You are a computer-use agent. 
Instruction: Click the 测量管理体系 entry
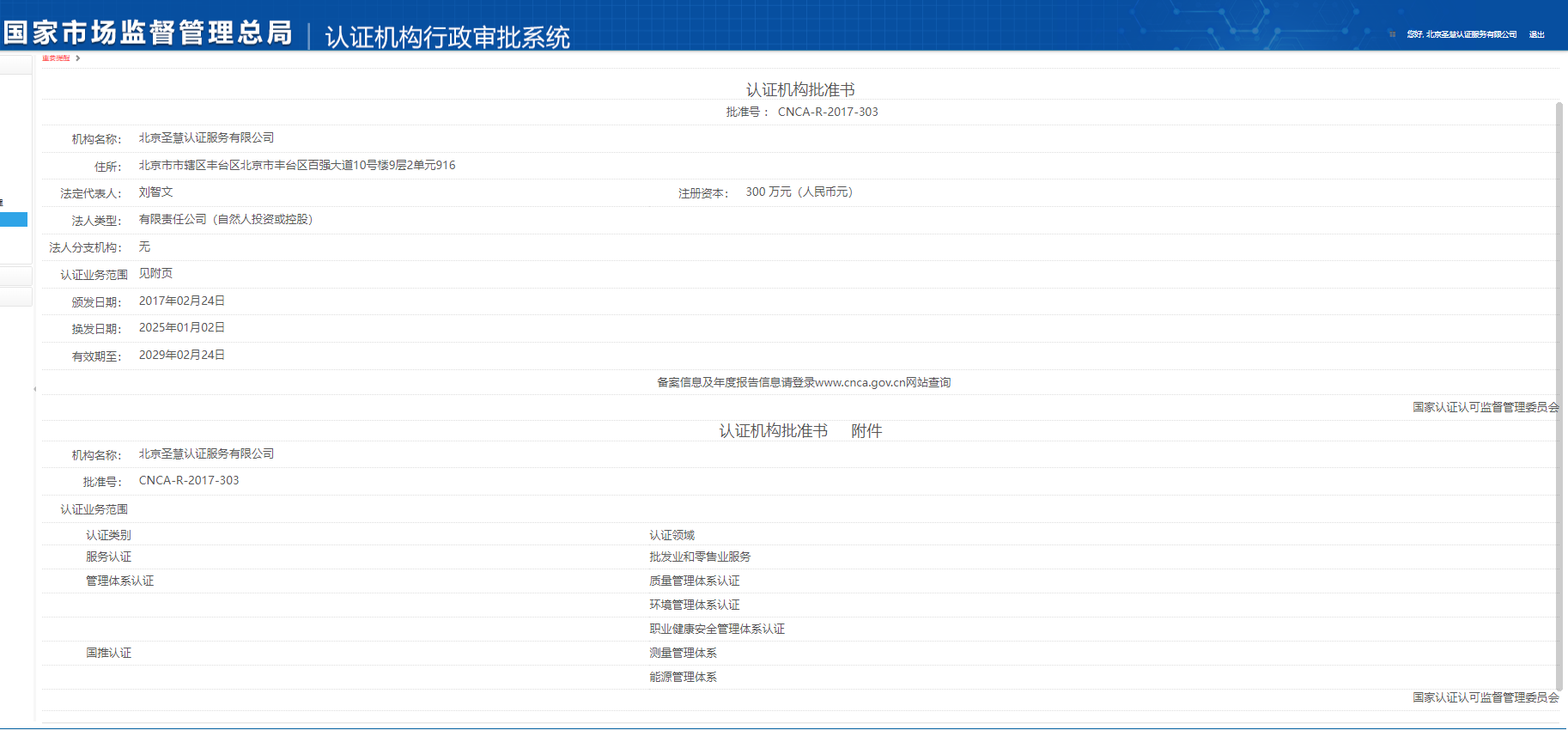(x=683, y=653)
